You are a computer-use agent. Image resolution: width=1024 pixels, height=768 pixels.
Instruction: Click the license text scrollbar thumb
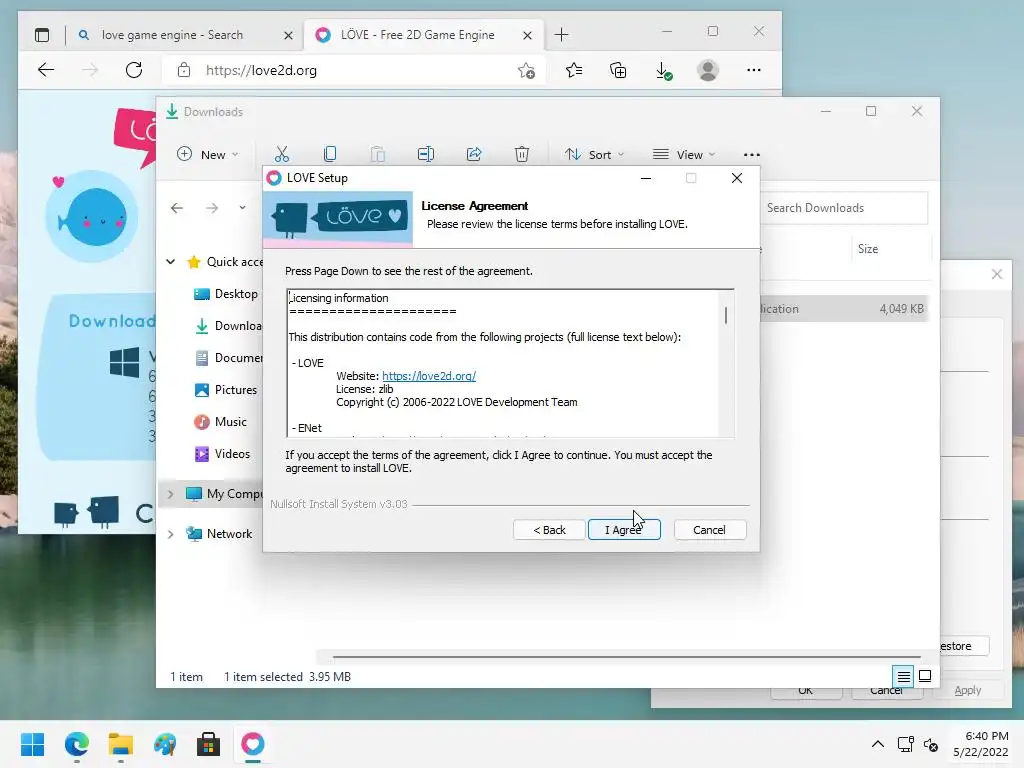click(x=726, y=315)
